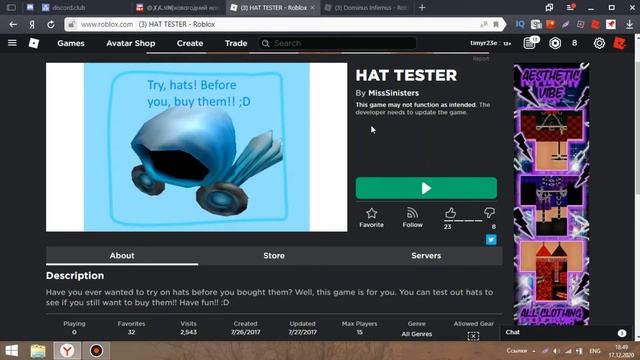Click the Report link above ad
Image resolution: width=640 pixels, height=360 pixels.
481,59
